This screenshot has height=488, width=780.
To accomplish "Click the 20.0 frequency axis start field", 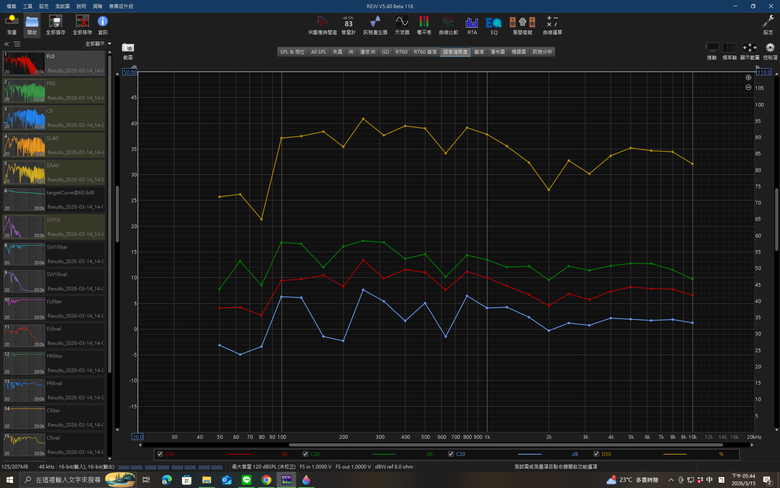I will (137, 437).
